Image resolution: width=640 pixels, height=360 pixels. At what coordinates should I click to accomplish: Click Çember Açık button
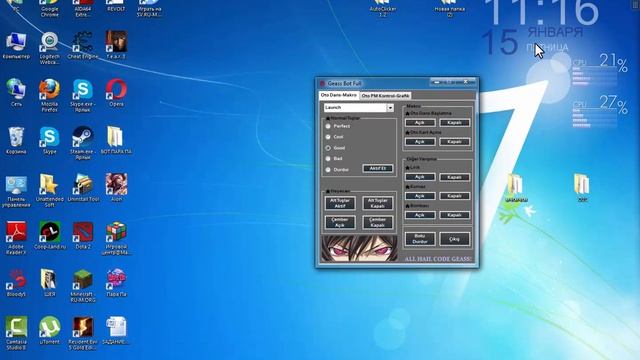click(340, 222)
